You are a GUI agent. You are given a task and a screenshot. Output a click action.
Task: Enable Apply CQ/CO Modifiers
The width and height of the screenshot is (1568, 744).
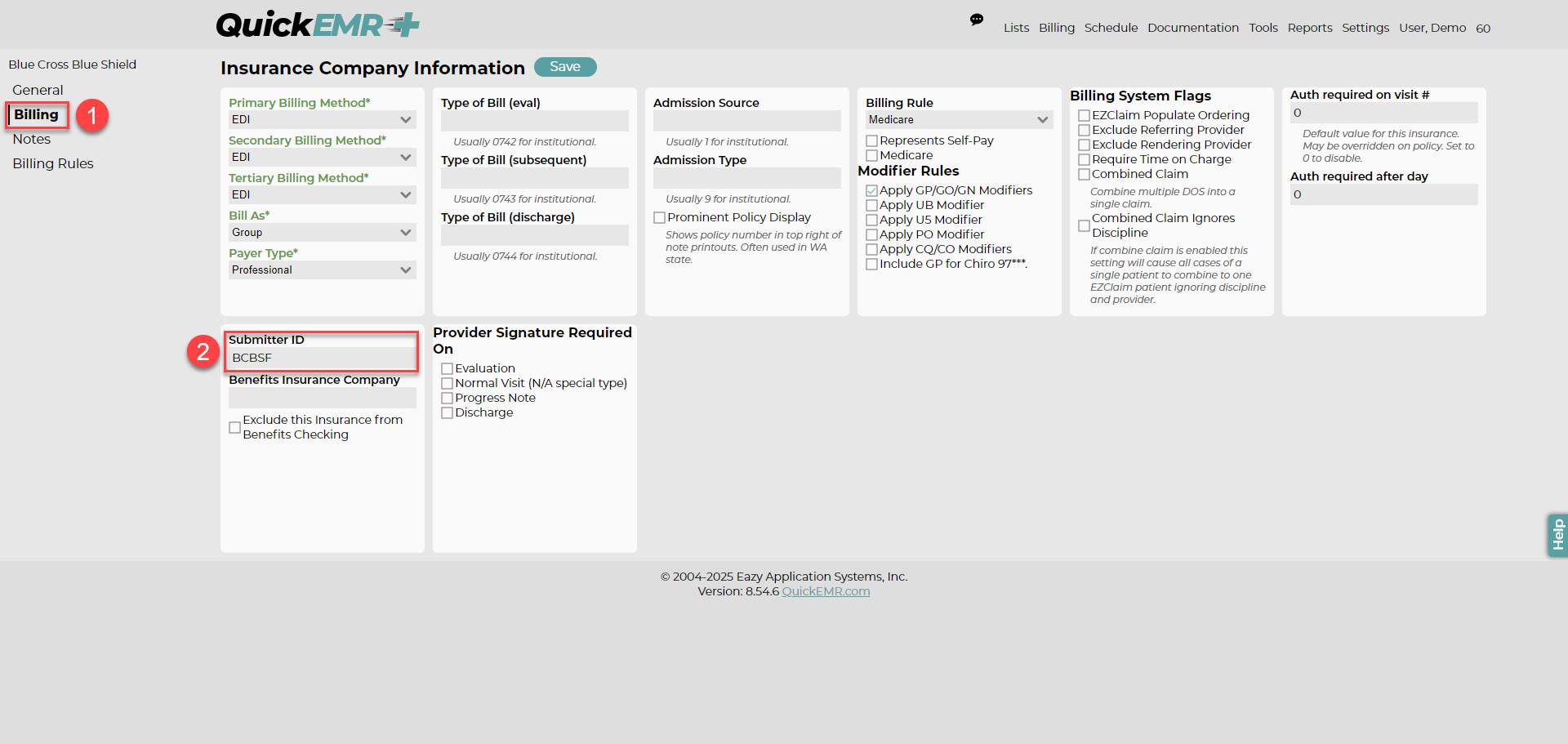tap(872, 250)
